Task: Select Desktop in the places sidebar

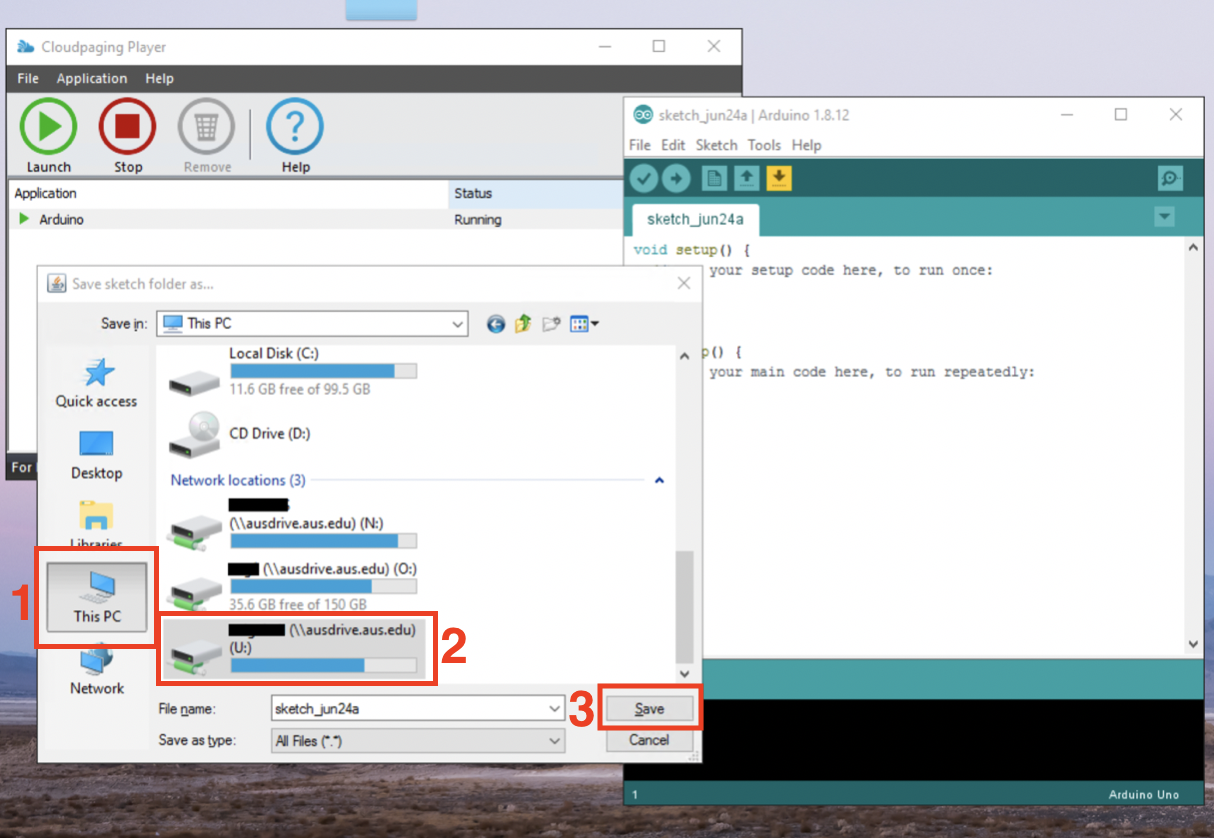Action: point(96,455)
